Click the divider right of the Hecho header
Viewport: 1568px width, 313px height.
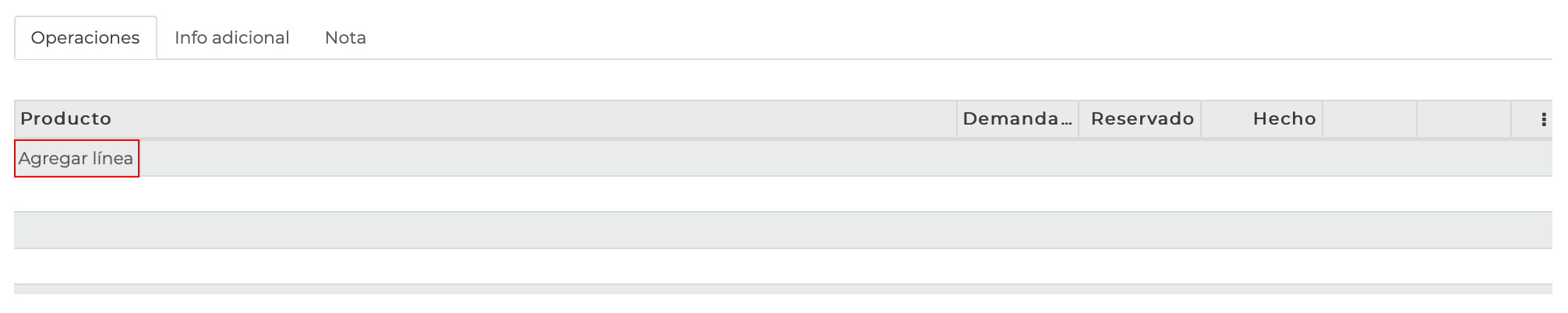coord(1323,119)
